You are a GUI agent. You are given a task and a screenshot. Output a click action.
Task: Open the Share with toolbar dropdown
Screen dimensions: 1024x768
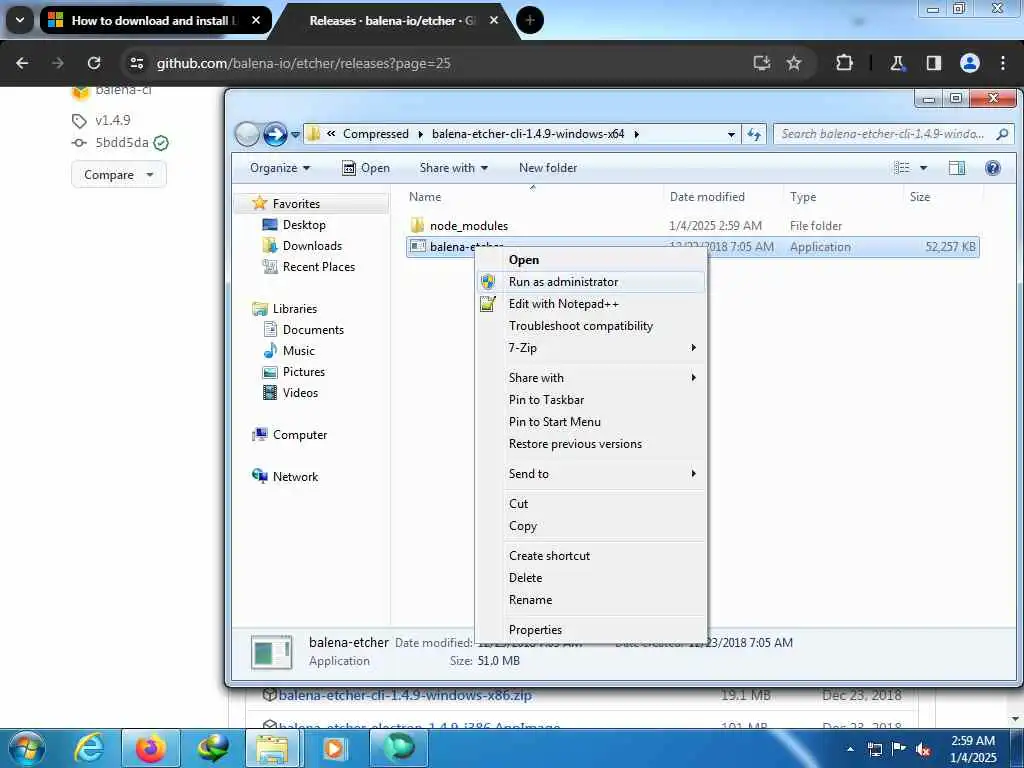pyautogui.click(x=454, y=168)
